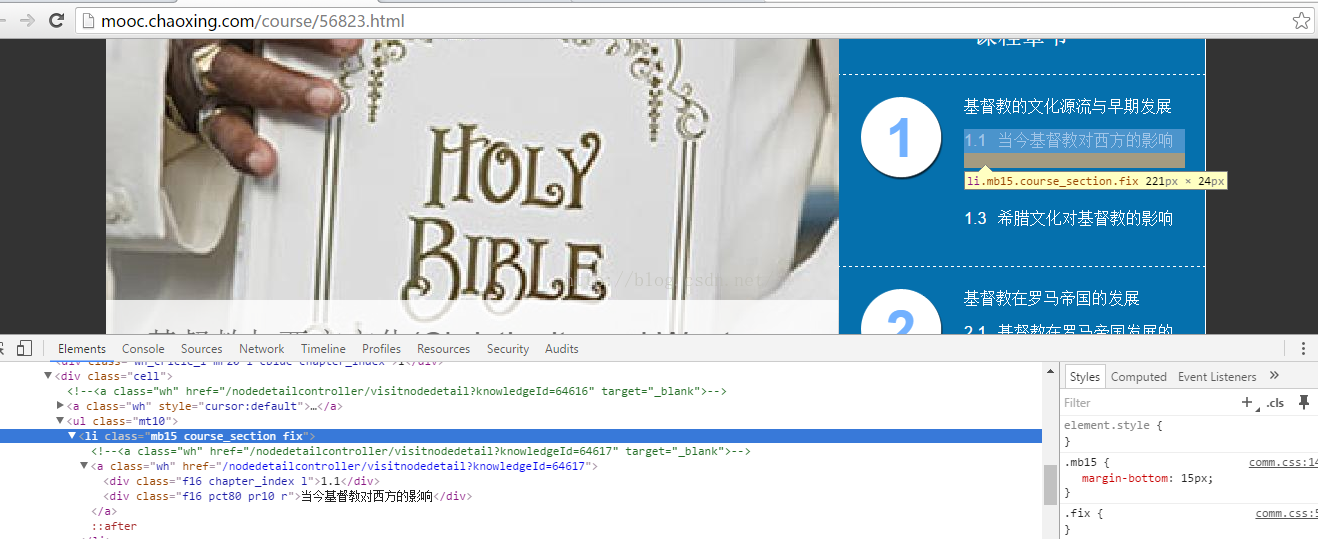Open section 1.1 当今基督教对西方的影响
Viewport: 1318px width, 539px height.
click(1068, 140)
